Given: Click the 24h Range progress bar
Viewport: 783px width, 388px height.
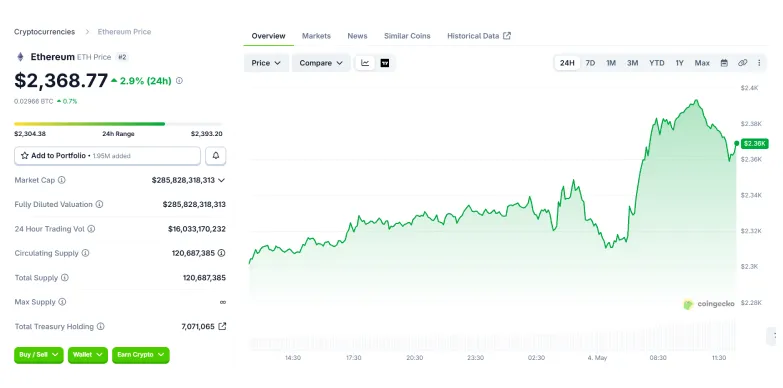Looking at the screenshot, I should pos(118,124).
